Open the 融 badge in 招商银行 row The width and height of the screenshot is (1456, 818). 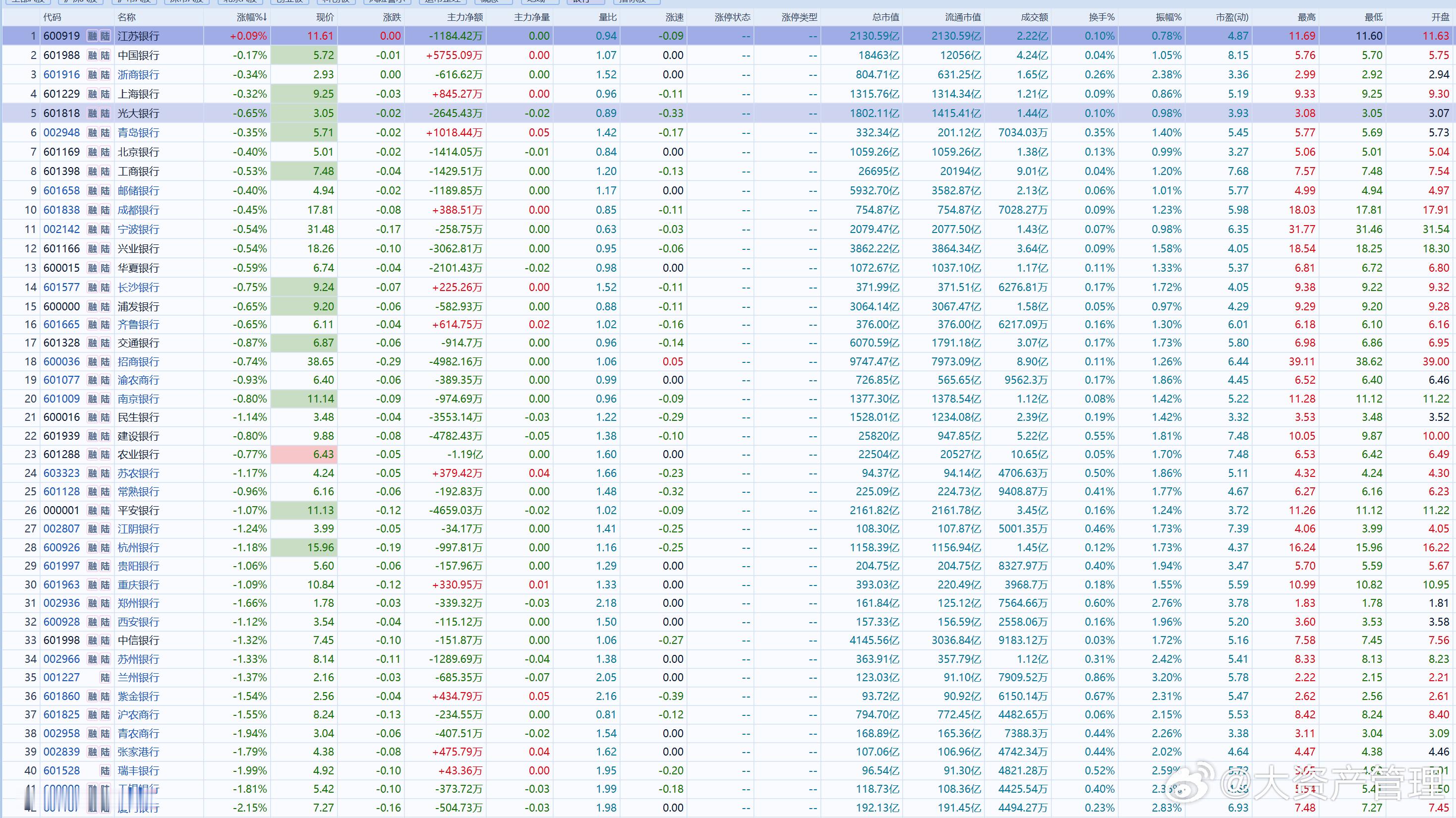(93, 362)
